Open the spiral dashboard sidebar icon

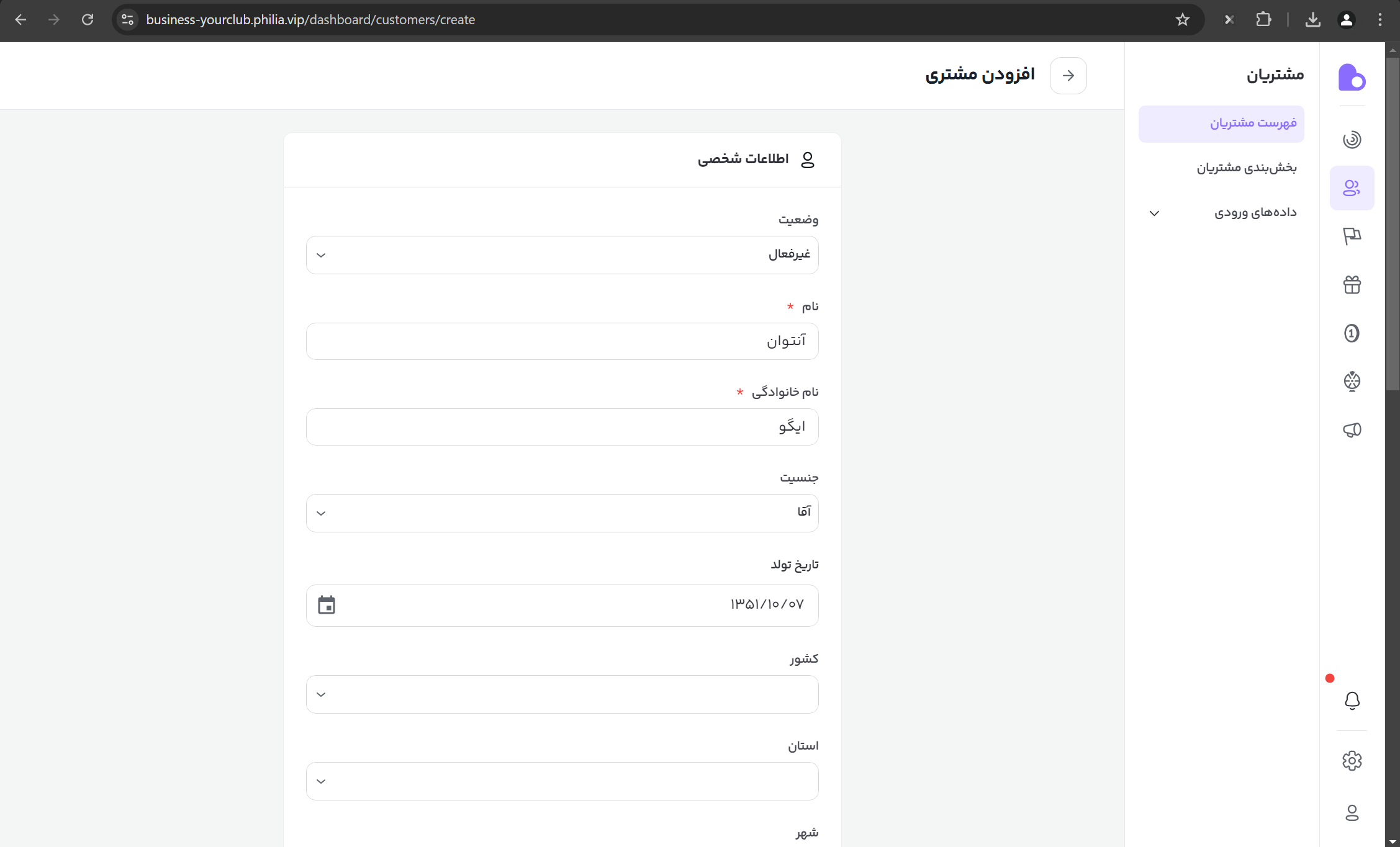(x=1352, y=139)
